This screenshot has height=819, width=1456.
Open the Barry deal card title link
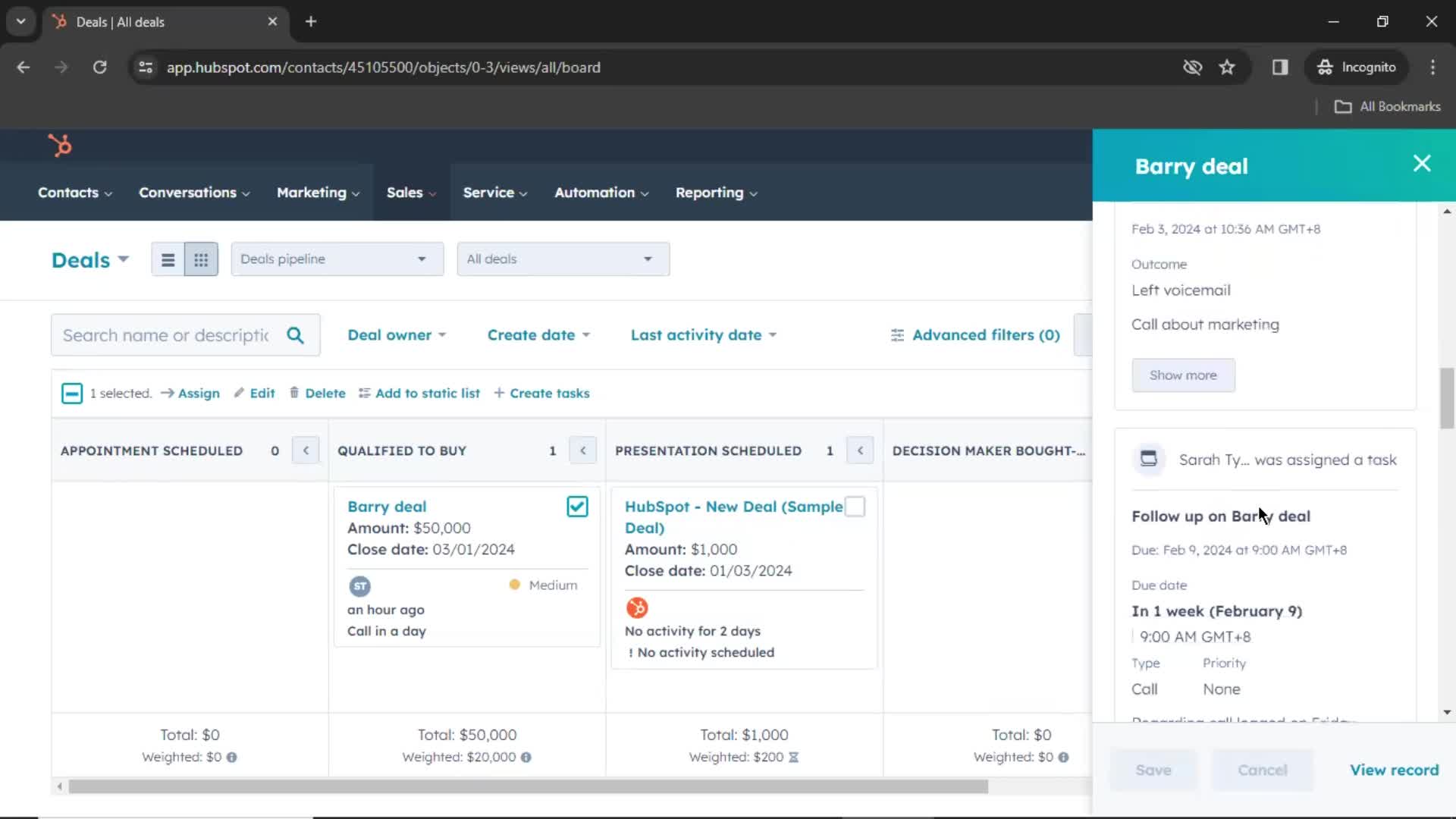pos(387,506)
